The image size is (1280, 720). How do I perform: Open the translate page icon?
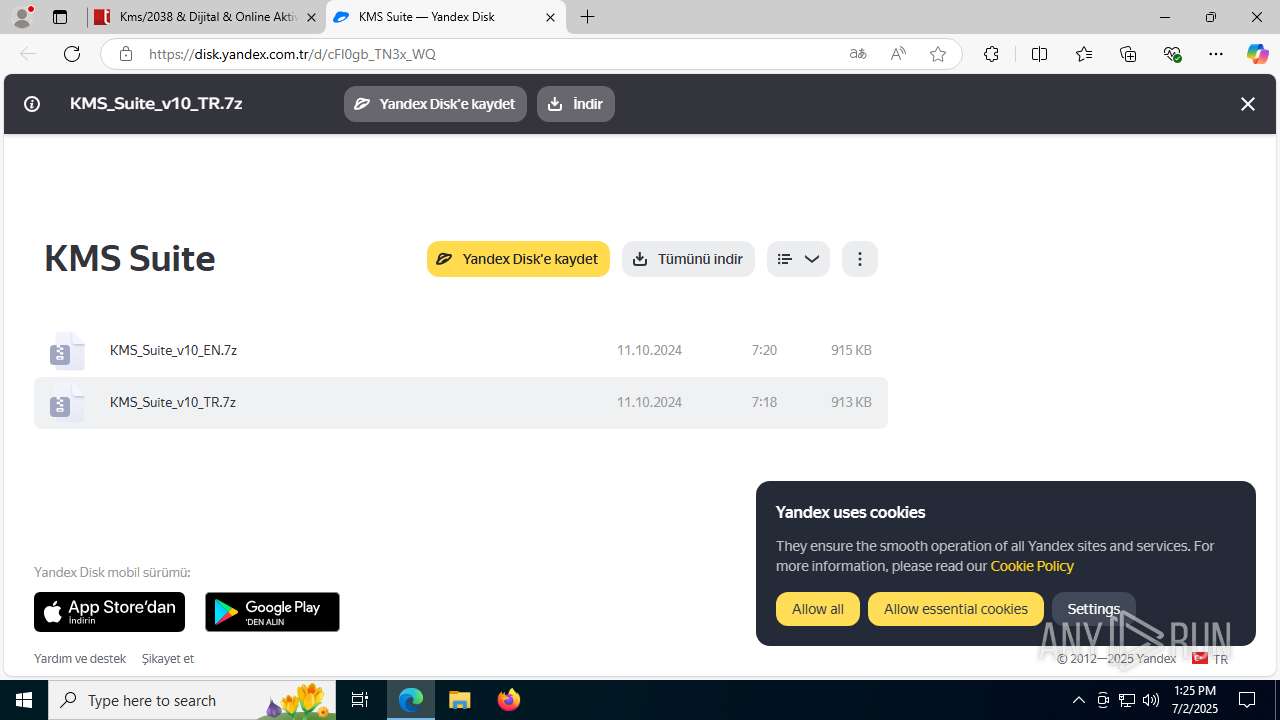858,54
